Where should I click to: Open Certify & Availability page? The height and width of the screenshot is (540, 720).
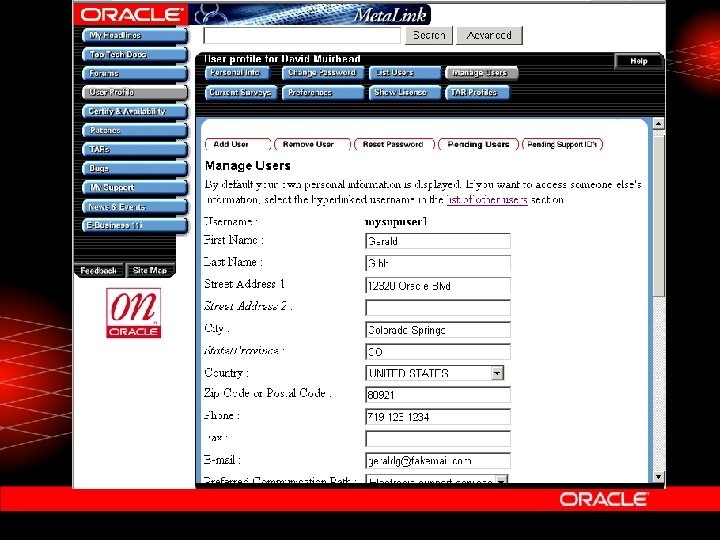pyautogui.click(x=135, y=112)
